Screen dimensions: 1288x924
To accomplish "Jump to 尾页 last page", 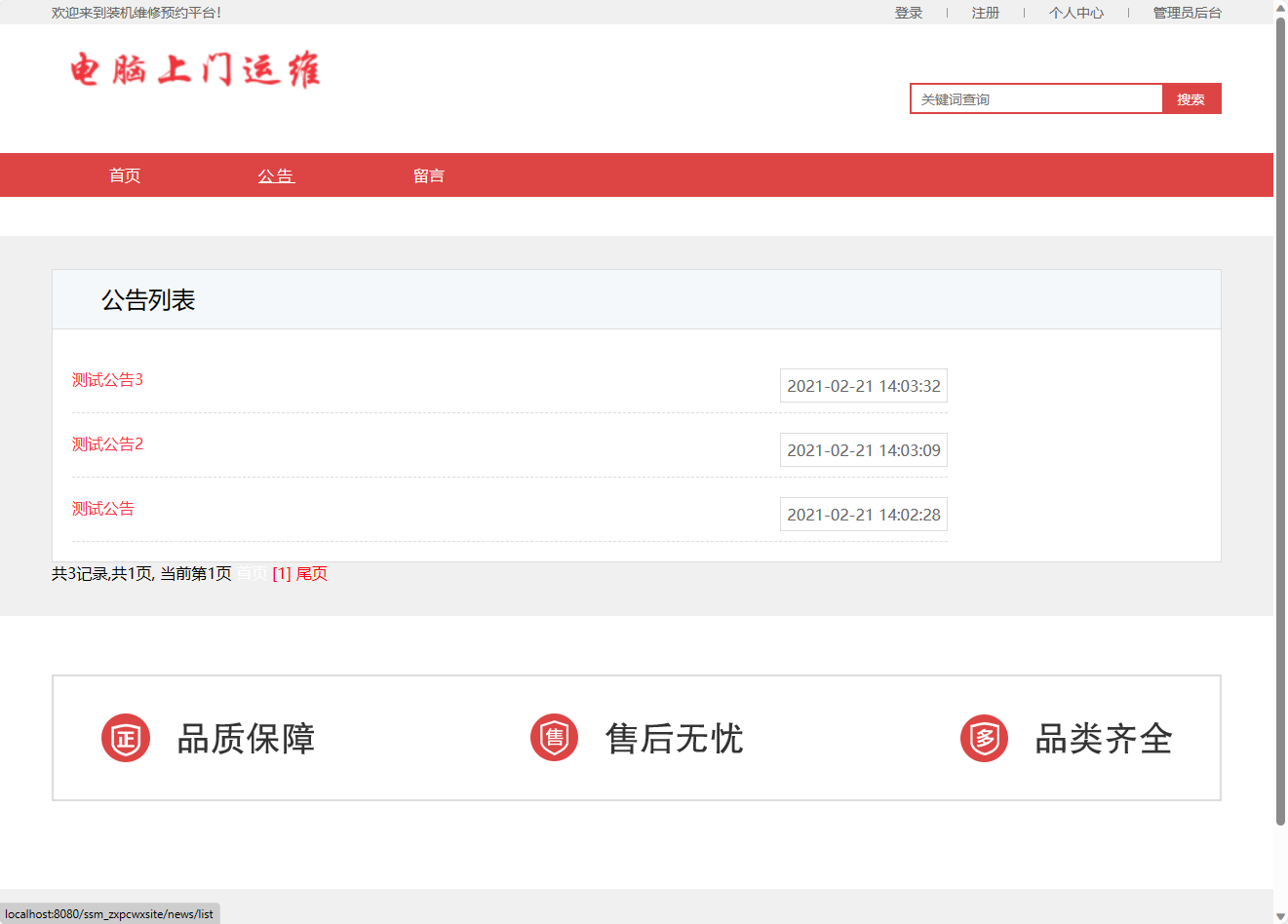I will point(311,574).
